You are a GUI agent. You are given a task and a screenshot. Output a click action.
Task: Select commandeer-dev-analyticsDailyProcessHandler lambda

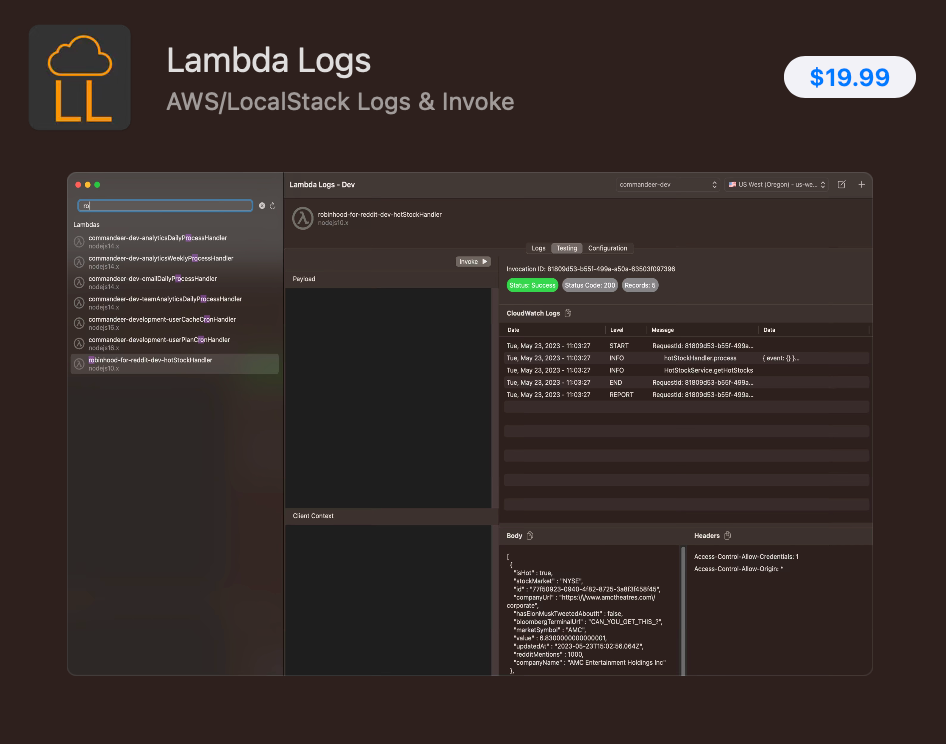[x=175, y=241]
